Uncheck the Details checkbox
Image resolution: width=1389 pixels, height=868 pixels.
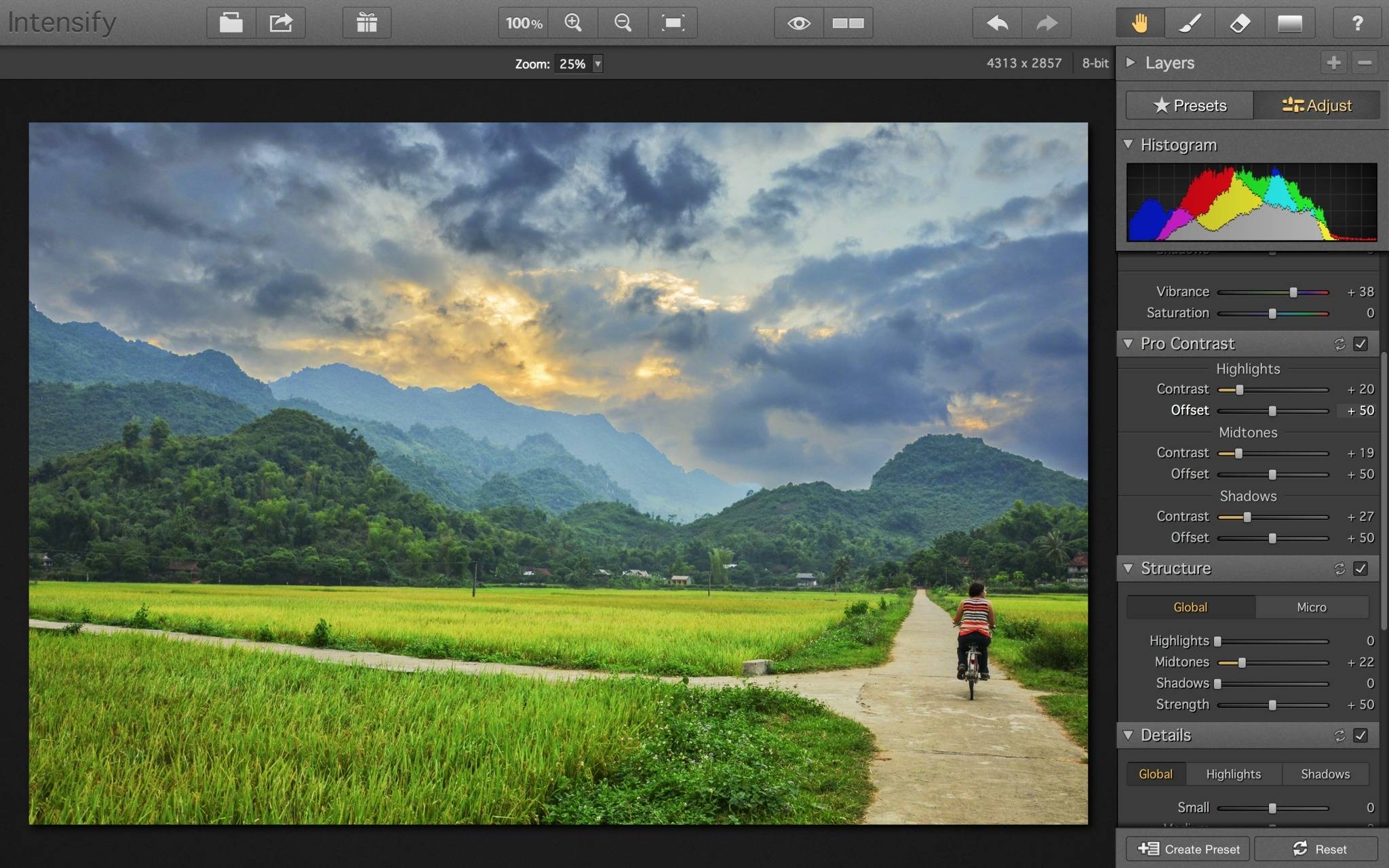point(1361,735)
